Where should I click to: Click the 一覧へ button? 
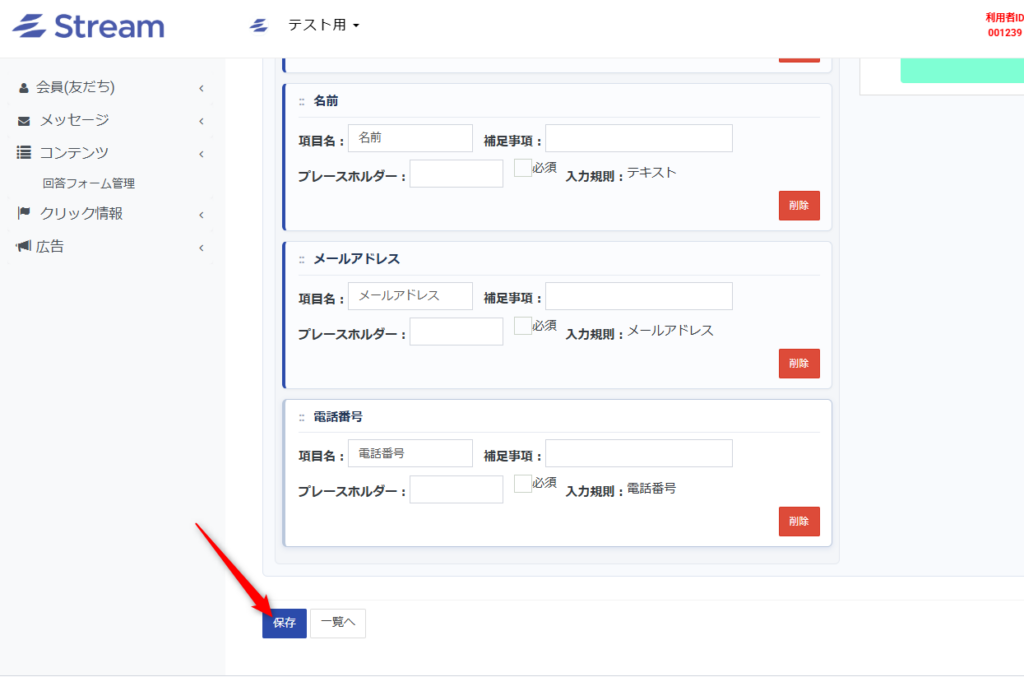pos(338,623)
